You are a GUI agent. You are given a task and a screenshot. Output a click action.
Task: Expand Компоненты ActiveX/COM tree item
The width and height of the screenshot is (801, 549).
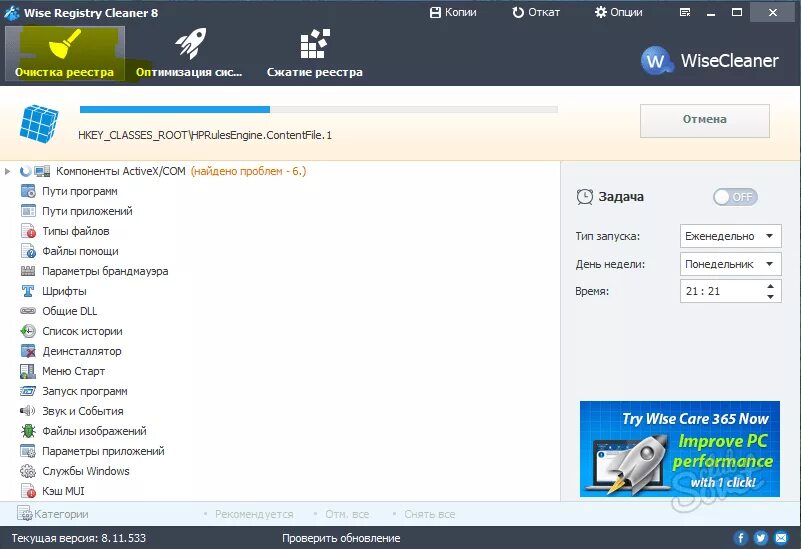point(7,171)
